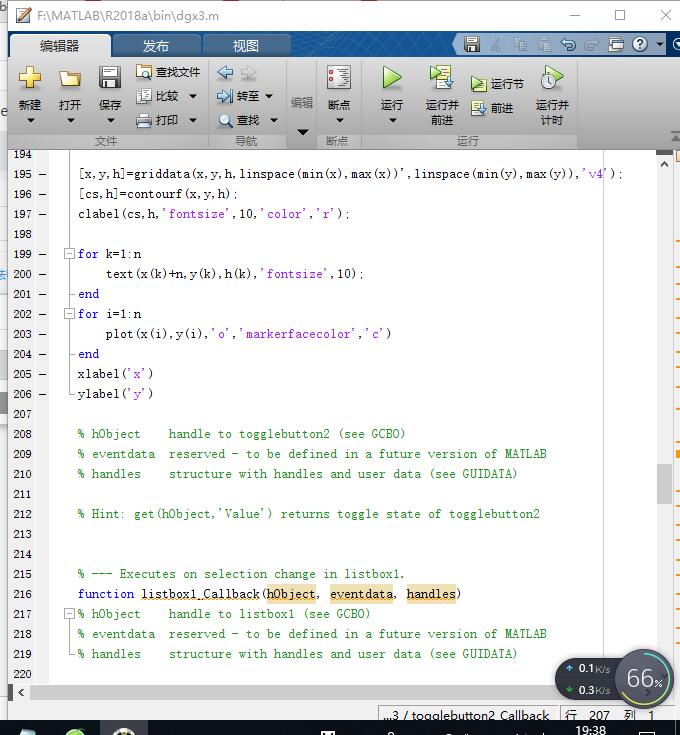Set breakpoint on line 200 dash
Viewport: 680px width, 735px height.
[43, 274]
